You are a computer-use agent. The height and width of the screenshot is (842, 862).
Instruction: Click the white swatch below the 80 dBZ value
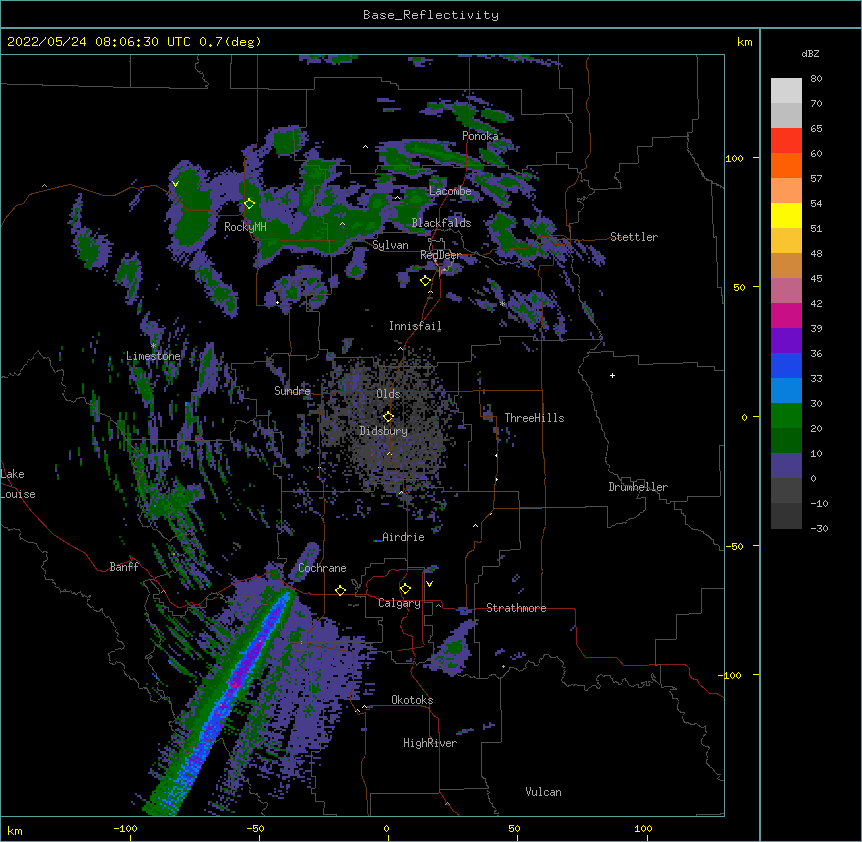tap(786, 90)
